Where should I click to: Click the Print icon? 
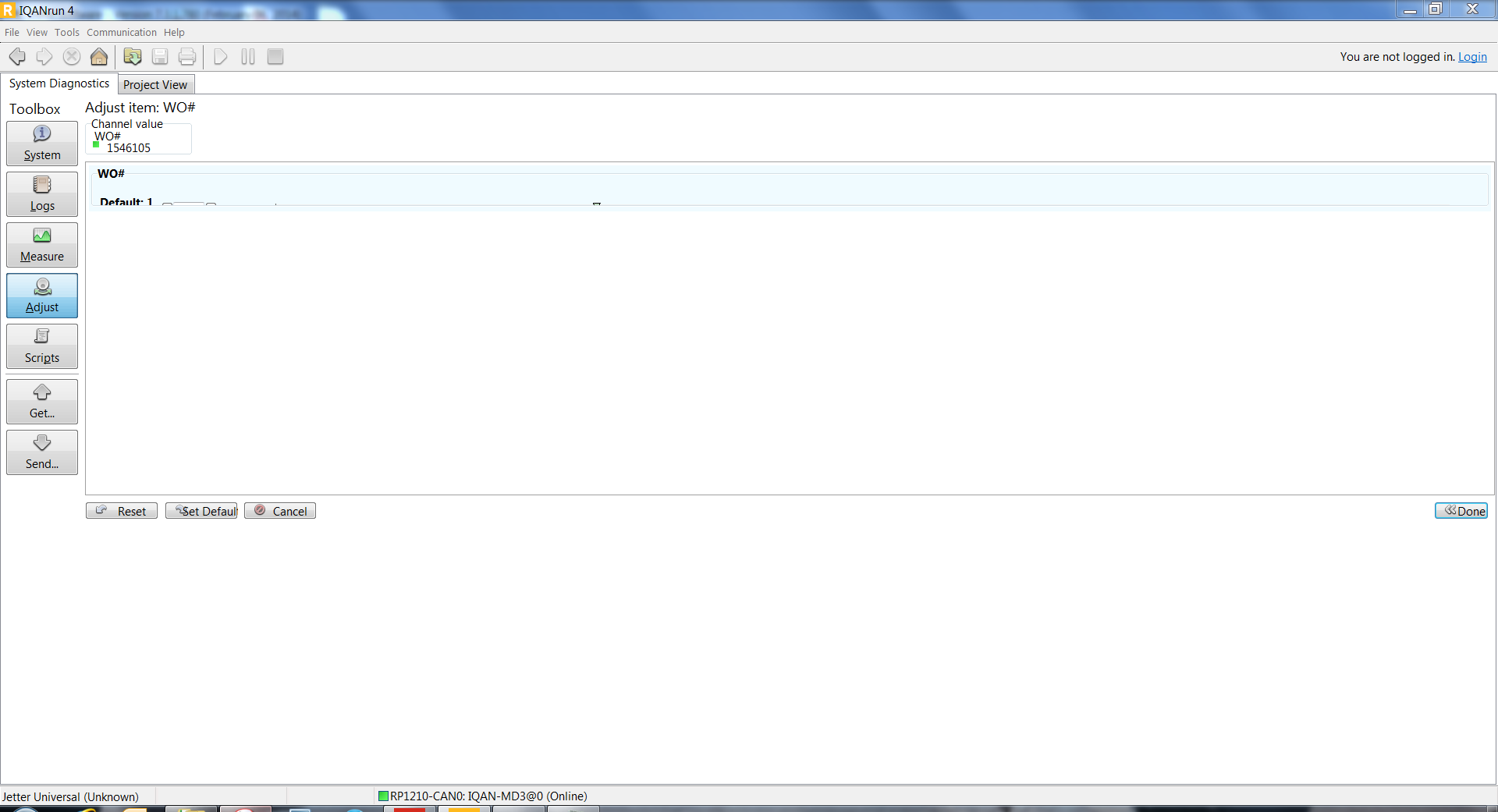click(x=187, y=57)
